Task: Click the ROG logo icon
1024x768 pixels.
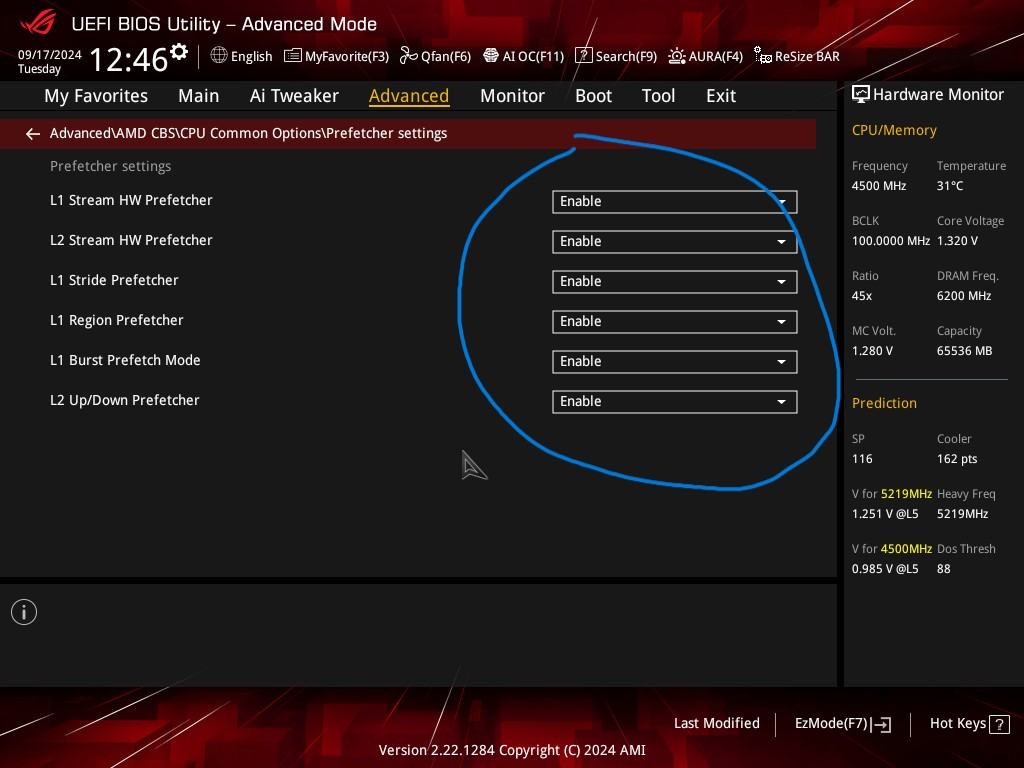Action: pyautogui.click(x=38, y=22)
